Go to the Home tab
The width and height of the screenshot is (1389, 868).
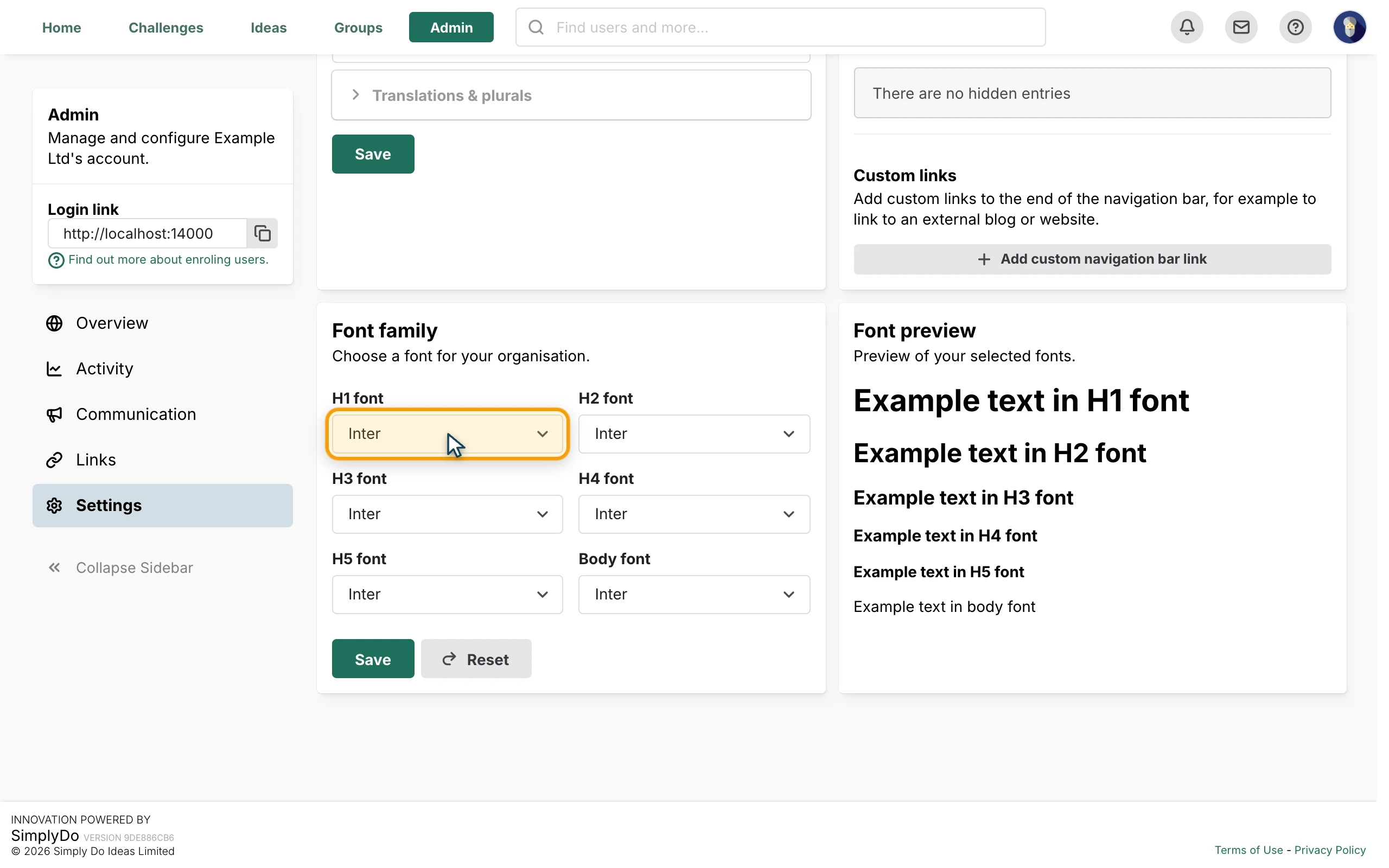click(x=61, y=27)
